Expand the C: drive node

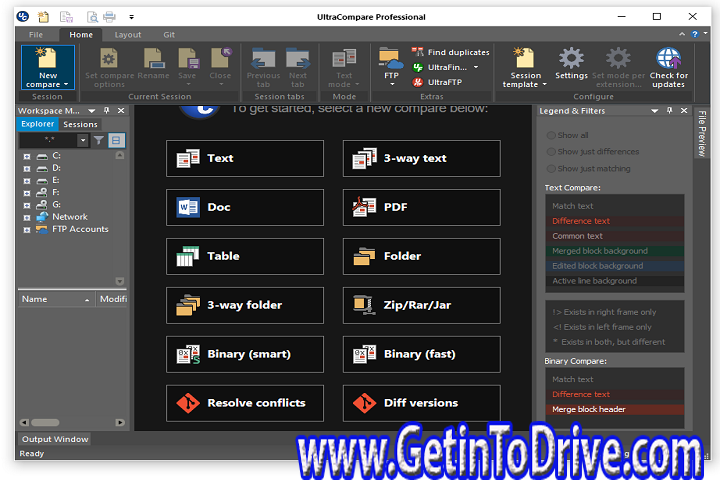[27, 157]
